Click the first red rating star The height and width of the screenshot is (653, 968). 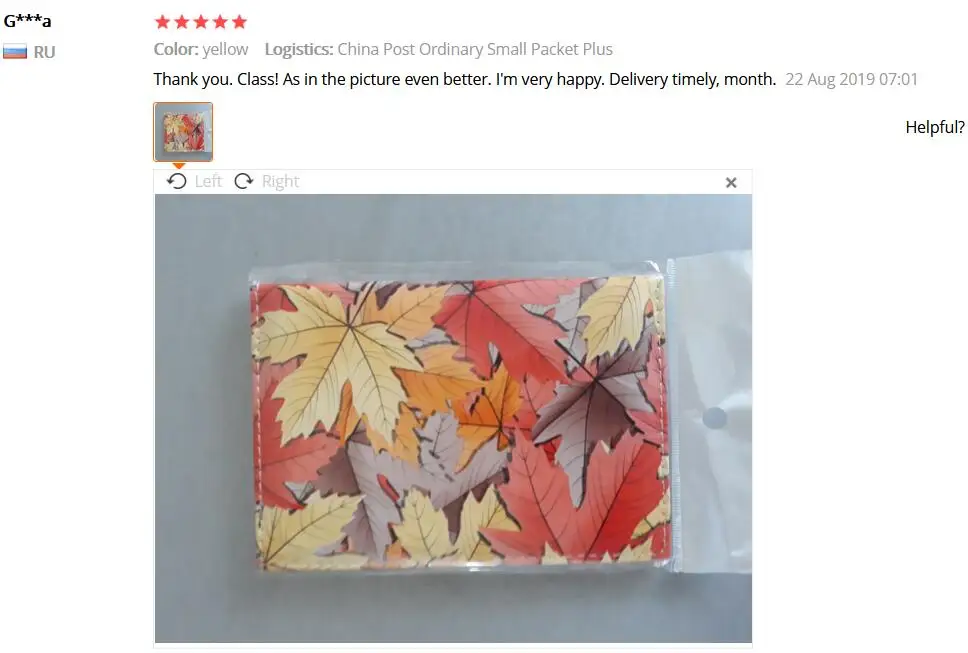pyautogui.click(x=162, y=22)
